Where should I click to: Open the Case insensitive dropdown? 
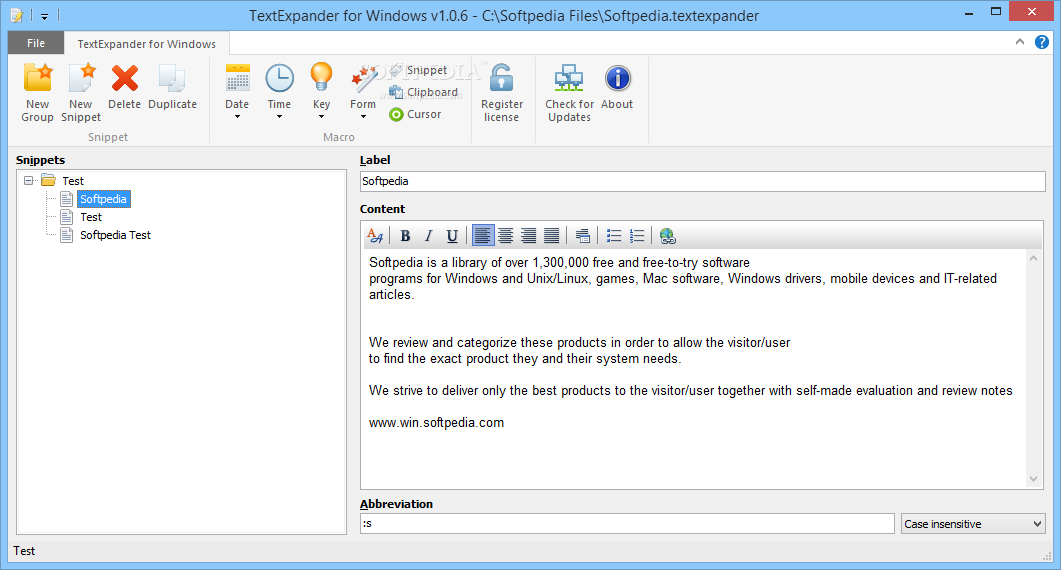[x=973, y=523]
